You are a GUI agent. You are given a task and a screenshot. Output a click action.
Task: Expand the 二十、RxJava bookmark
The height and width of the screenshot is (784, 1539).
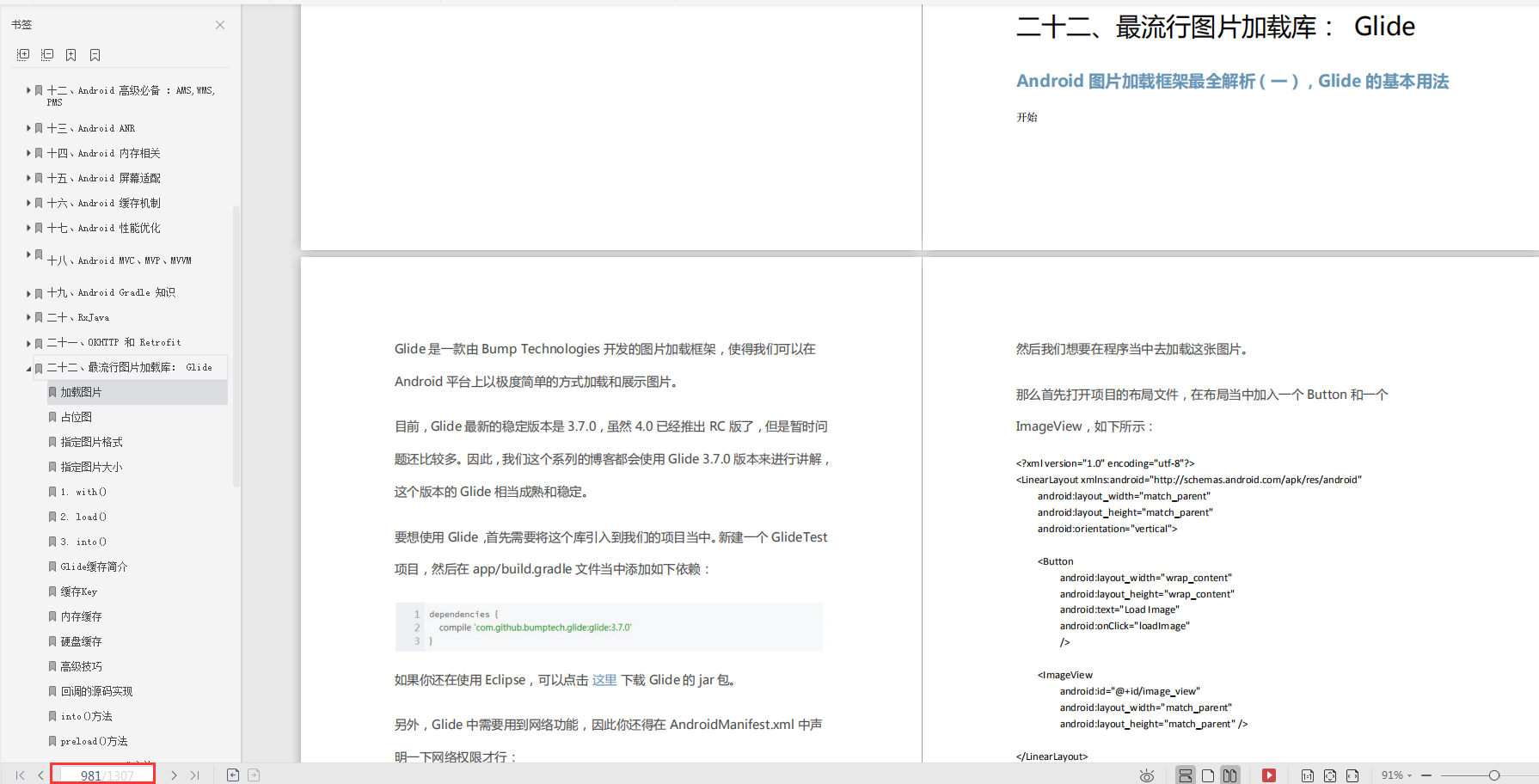(x=28, y=317)
